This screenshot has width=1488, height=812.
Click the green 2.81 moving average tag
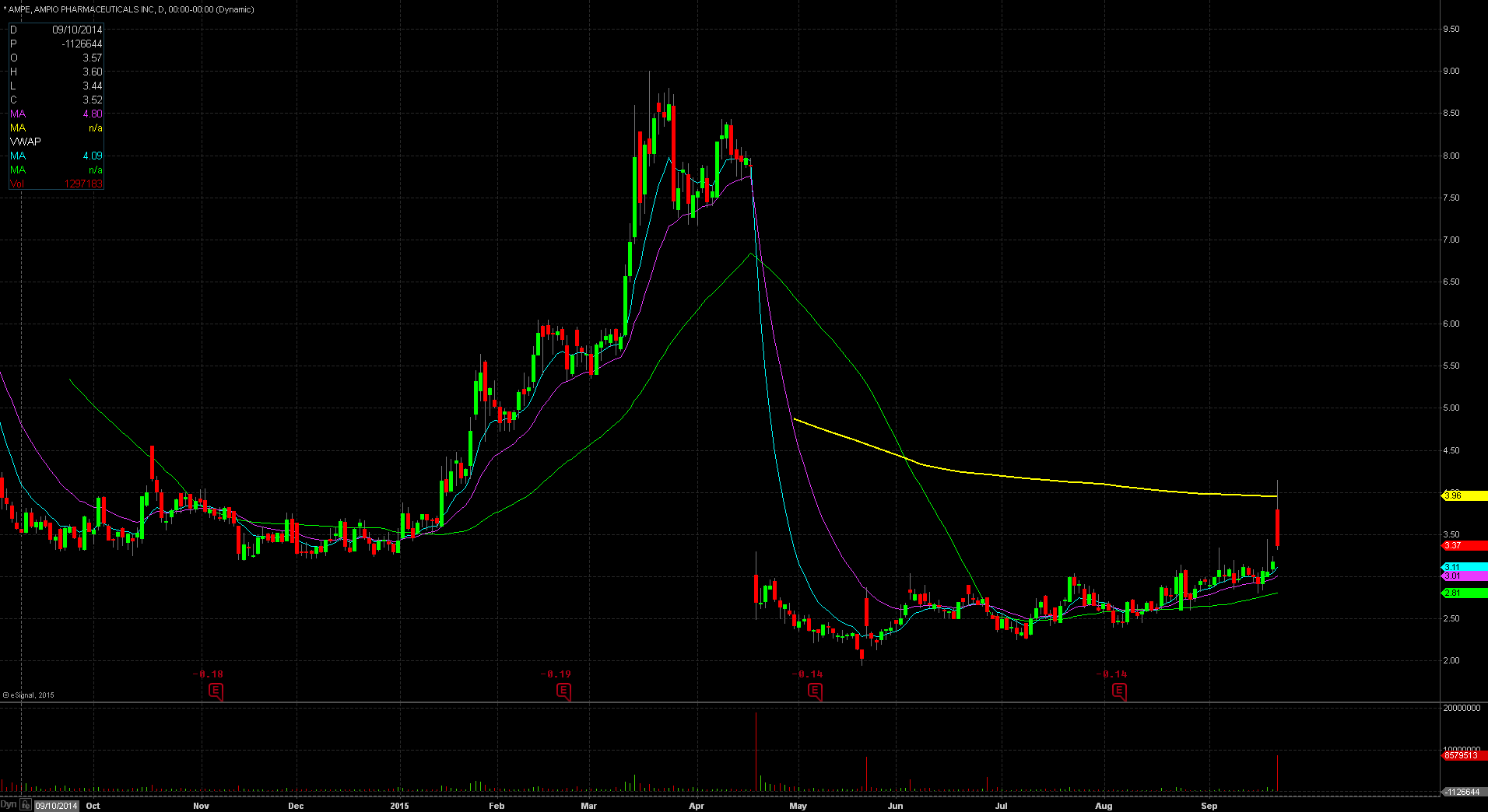coord(1463,593)
